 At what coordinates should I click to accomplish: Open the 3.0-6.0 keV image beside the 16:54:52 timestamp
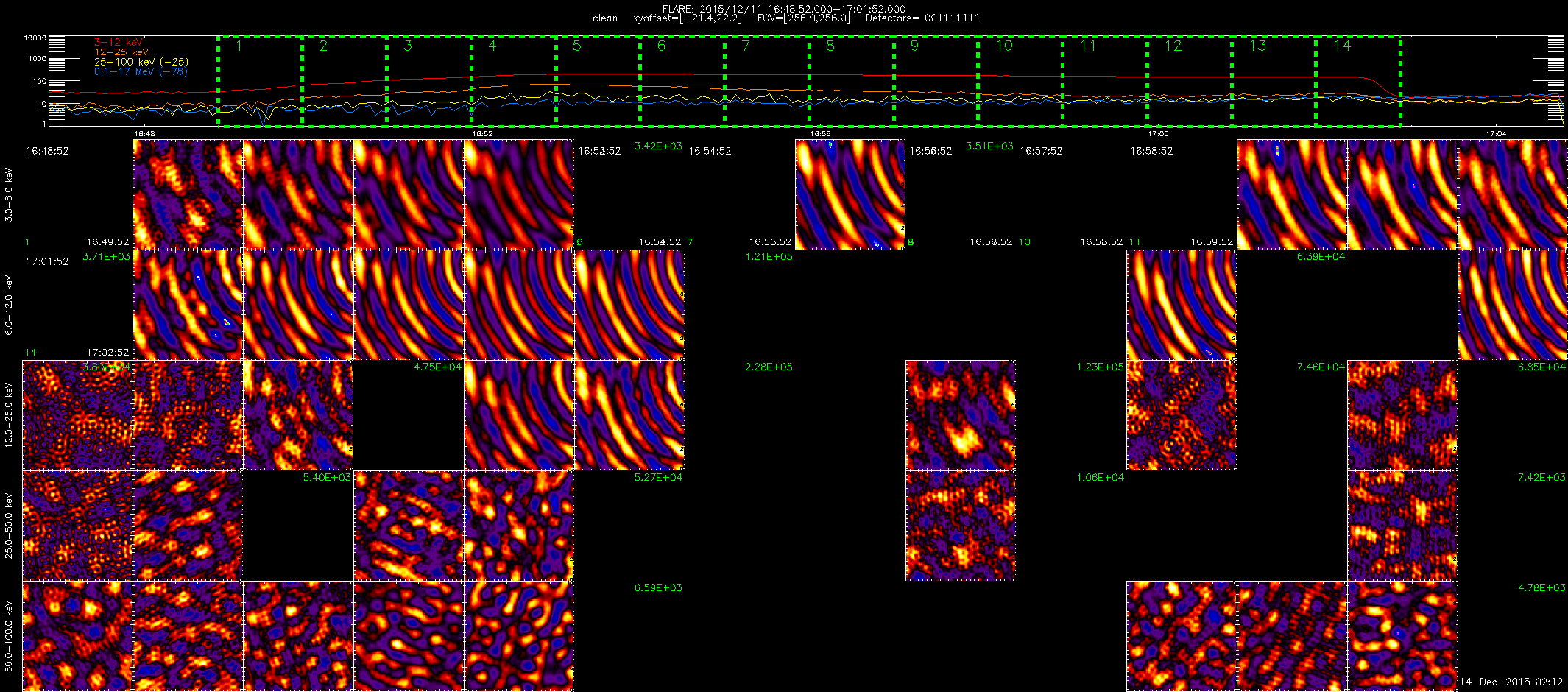point(850,194)
